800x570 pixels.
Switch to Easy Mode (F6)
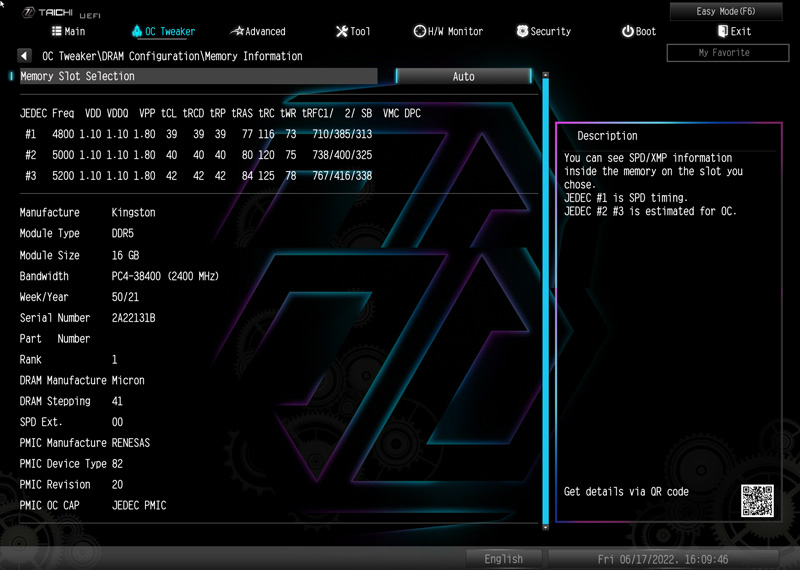(726, 11)
